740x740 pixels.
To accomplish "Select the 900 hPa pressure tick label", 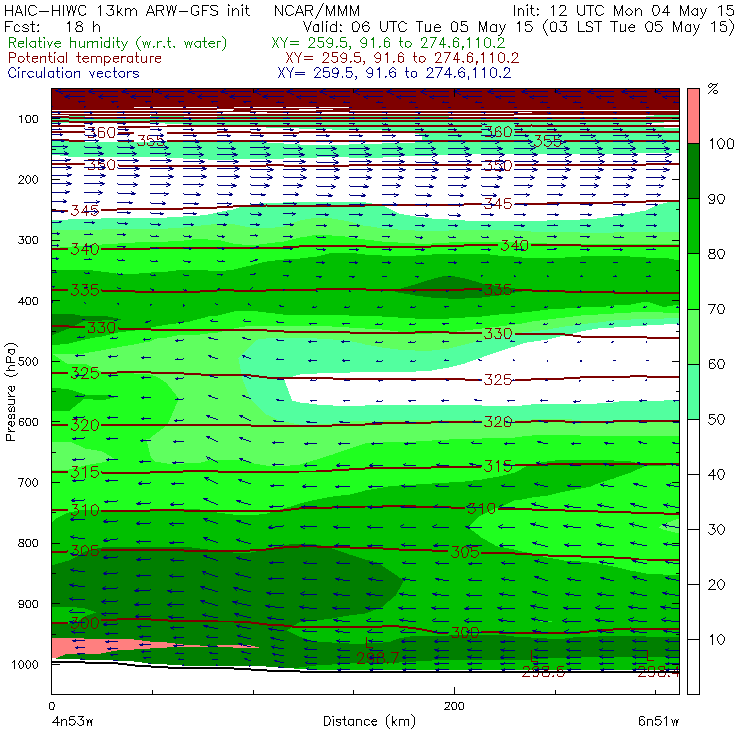I will (28, 604).
